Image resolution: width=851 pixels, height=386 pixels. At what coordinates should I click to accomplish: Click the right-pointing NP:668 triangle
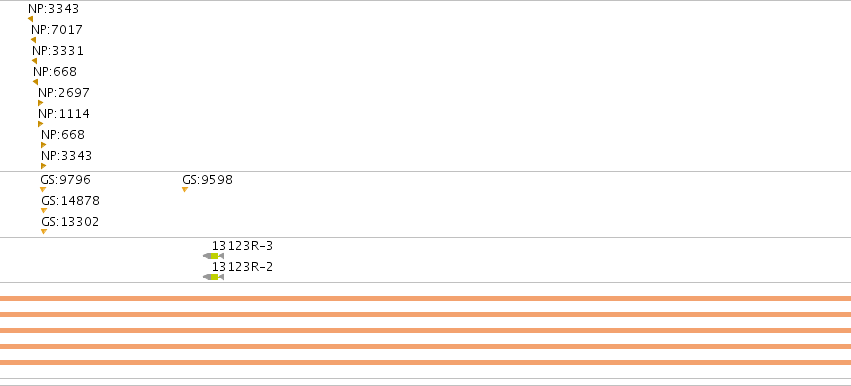pos(43,145)
